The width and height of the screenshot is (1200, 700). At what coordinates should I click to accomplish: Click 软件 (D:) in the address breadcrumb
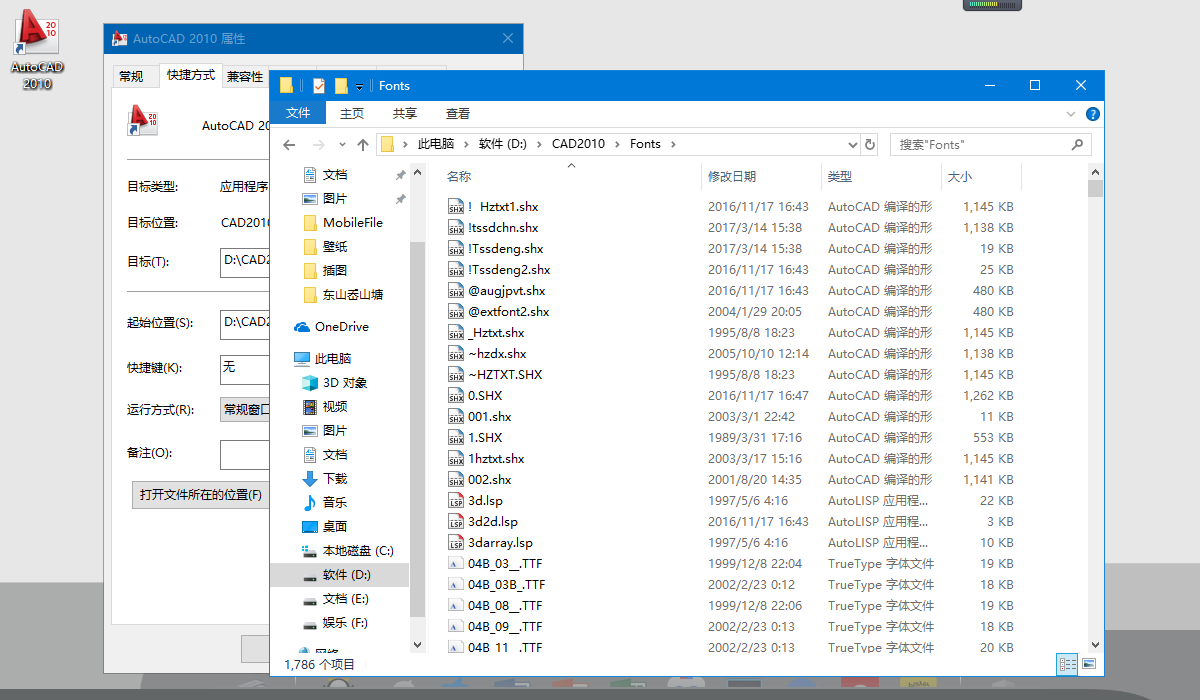click(502, 144)
